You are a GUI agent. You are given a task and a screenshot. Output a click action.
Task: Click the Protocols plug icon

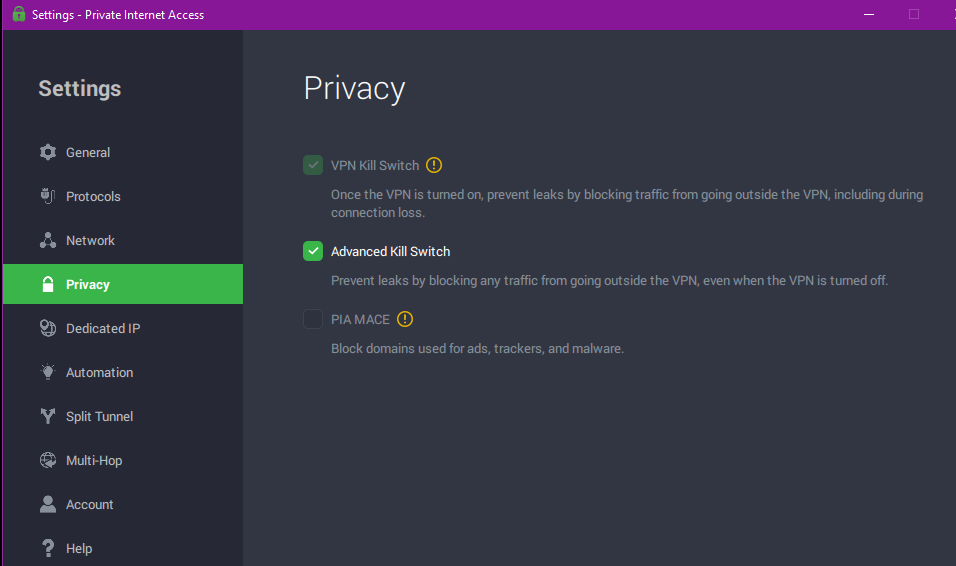click(48, 196)
